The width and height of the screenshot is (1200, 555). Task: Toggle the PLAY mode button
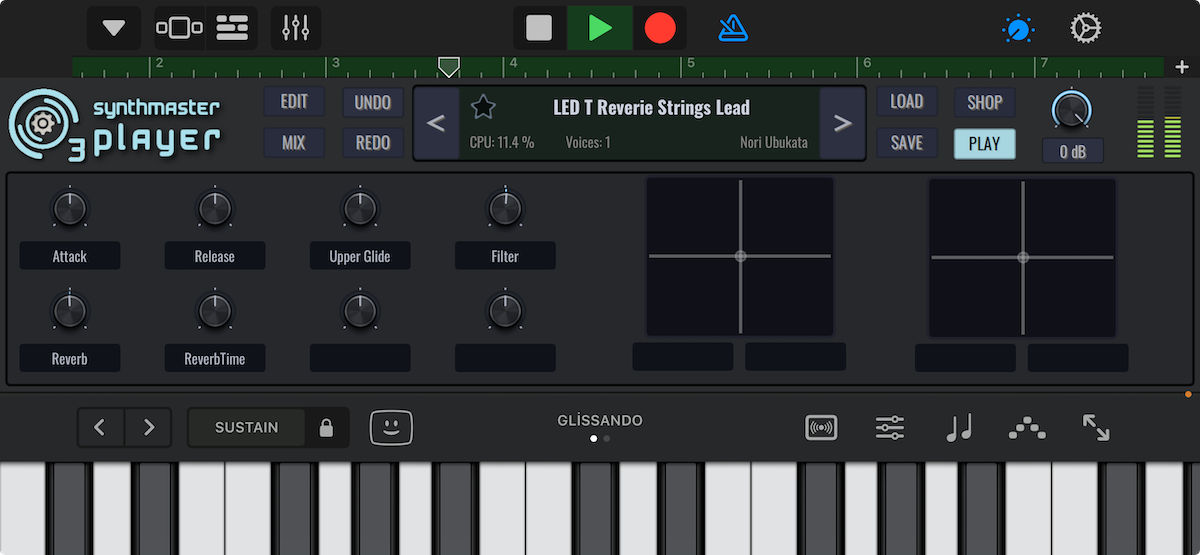[x=984, y=143]
